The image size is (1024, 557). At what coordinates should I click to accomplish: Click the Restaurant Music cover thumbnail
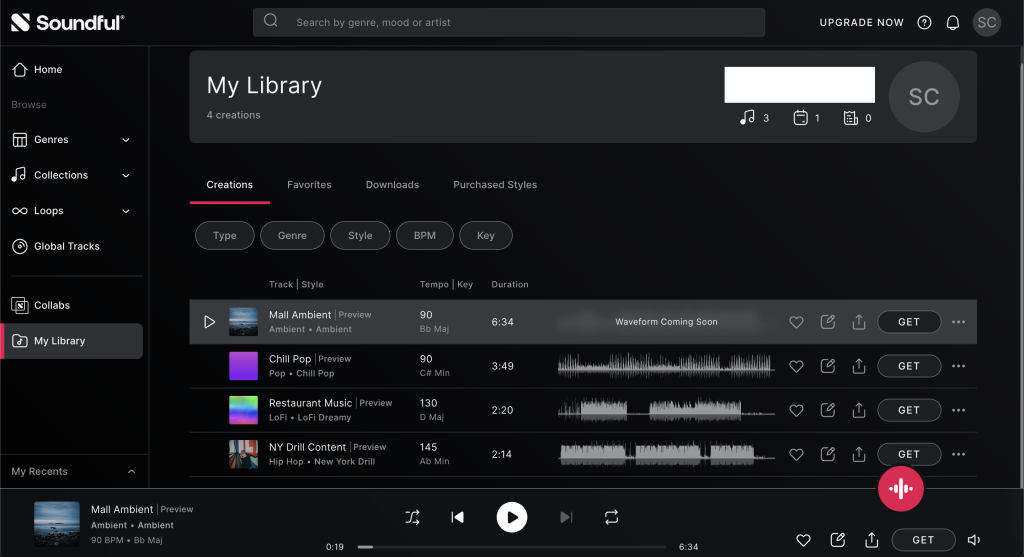click(x=243, y=410)
